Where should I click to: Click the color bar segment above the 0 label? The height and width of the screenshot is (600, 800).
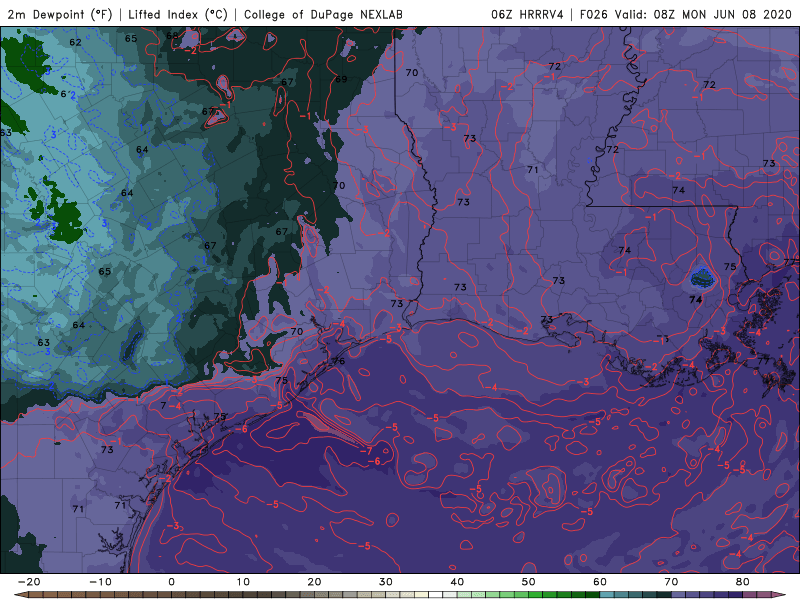179,595
